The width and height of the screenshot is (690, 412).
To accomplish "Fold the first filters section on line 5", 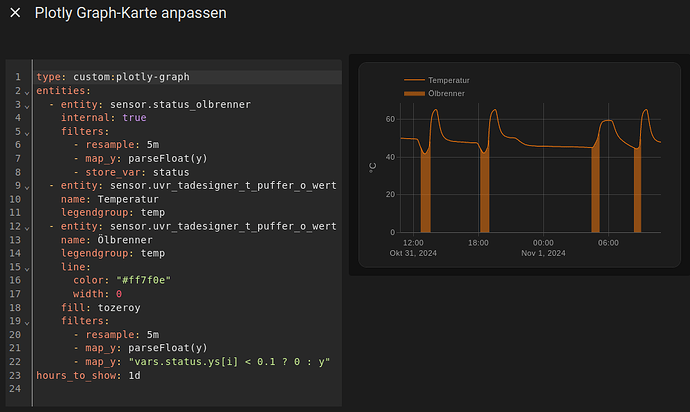I will [x=27, y=131].
